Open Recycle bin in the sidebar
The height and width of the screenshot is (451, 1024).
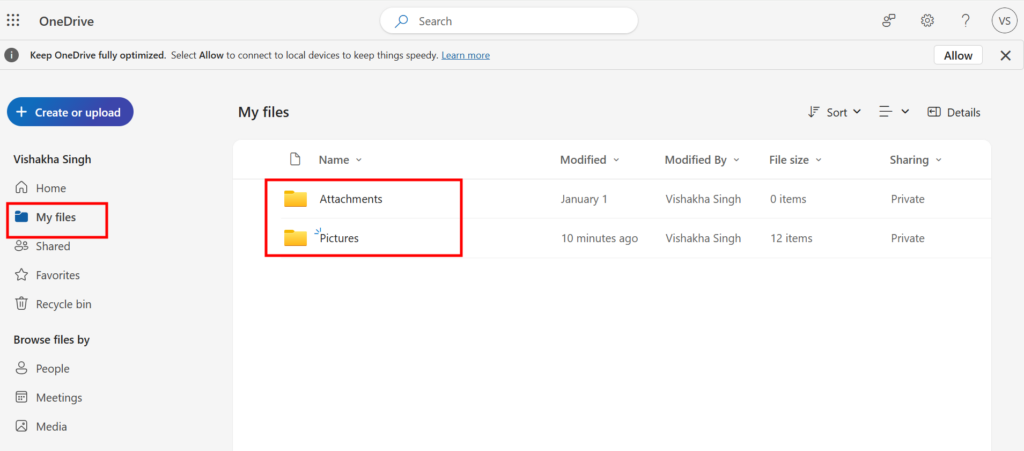coord(63,304)
